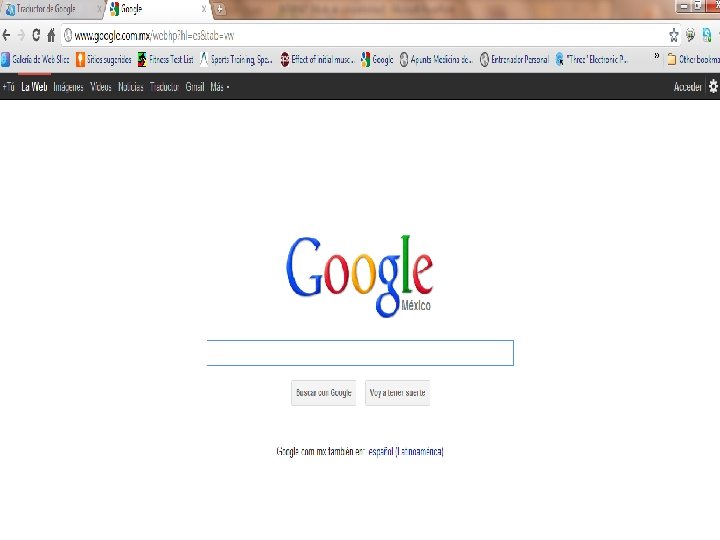Go to Videos in the Google bar
This screenshot has height=540, width=720.
(x=101, y=87)
